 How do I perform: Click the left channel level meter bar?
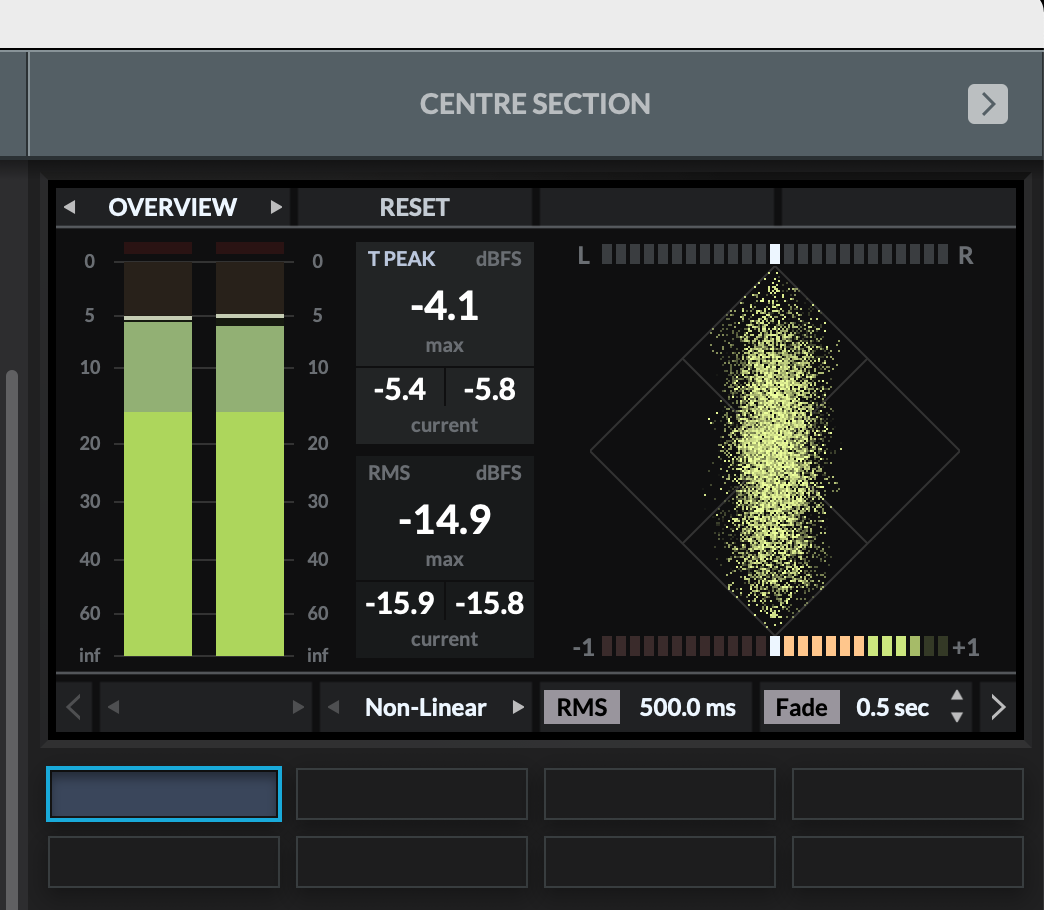tap(158, 459)
